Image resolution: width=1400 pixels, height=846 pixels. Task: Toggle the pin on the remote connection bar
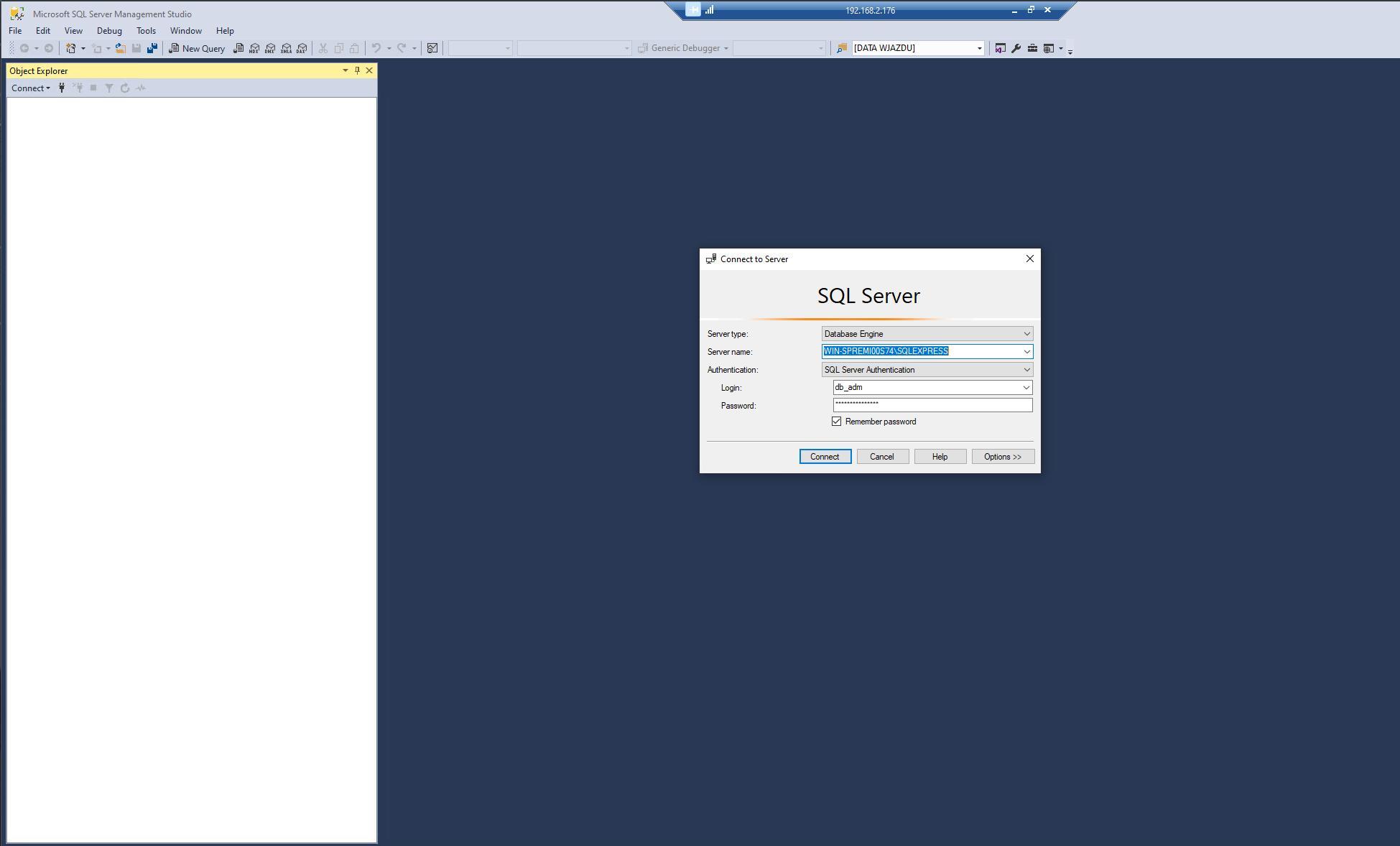(x=692, y=10)
